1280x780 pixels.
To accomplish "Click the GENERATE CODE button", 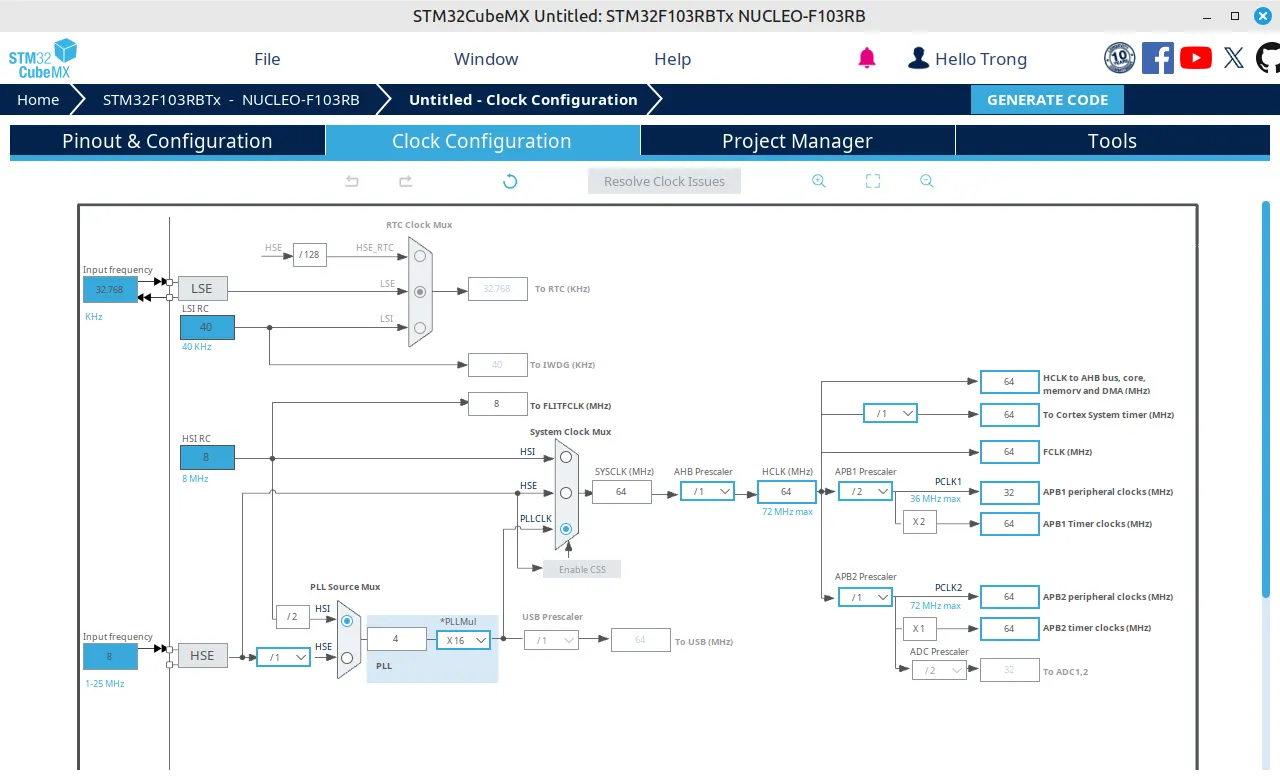I will [x=1047, y=100].
